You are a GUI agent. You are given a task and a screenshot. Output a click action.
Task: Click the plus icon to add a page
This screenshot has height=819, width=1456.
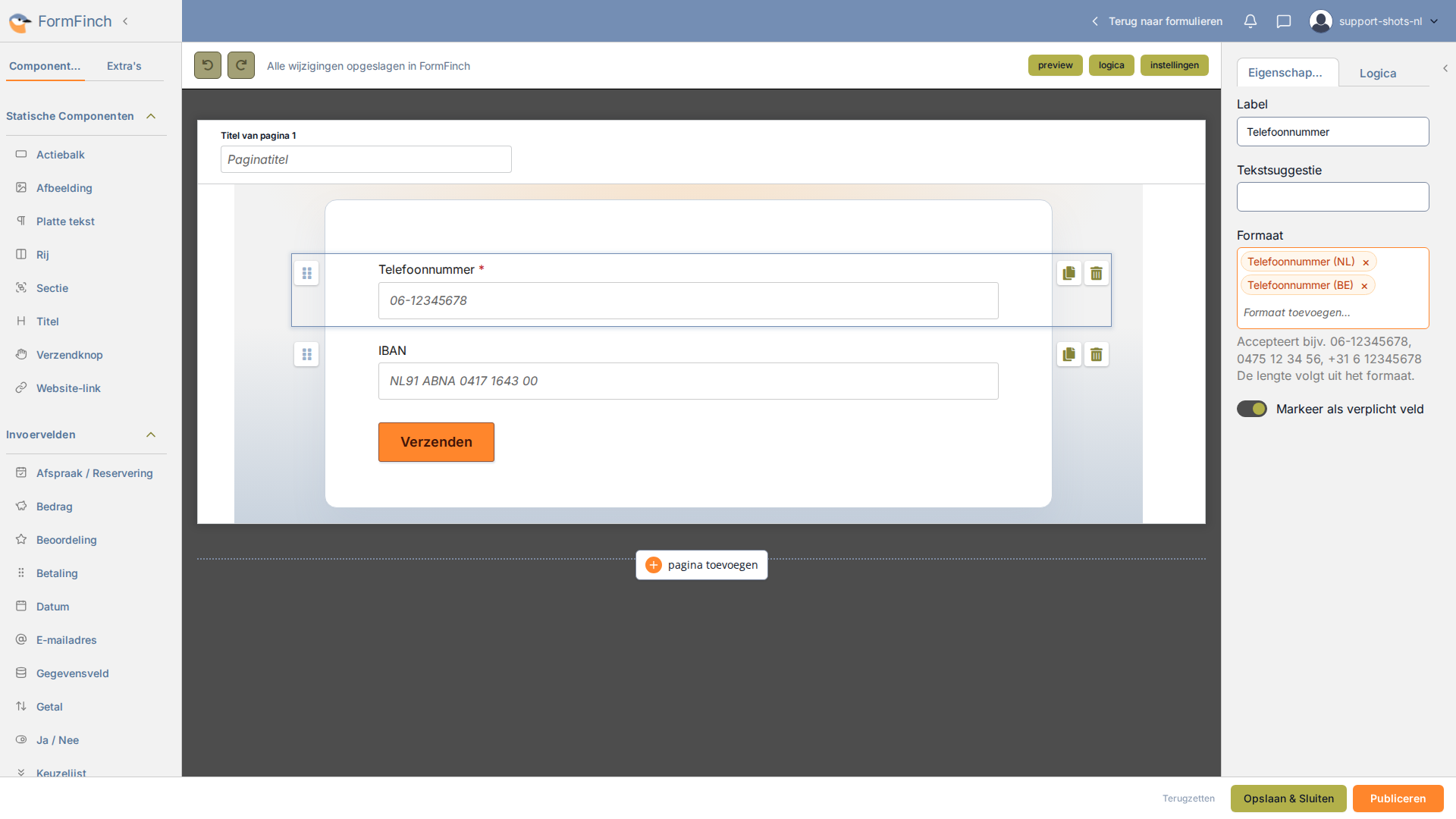point(654,565)
